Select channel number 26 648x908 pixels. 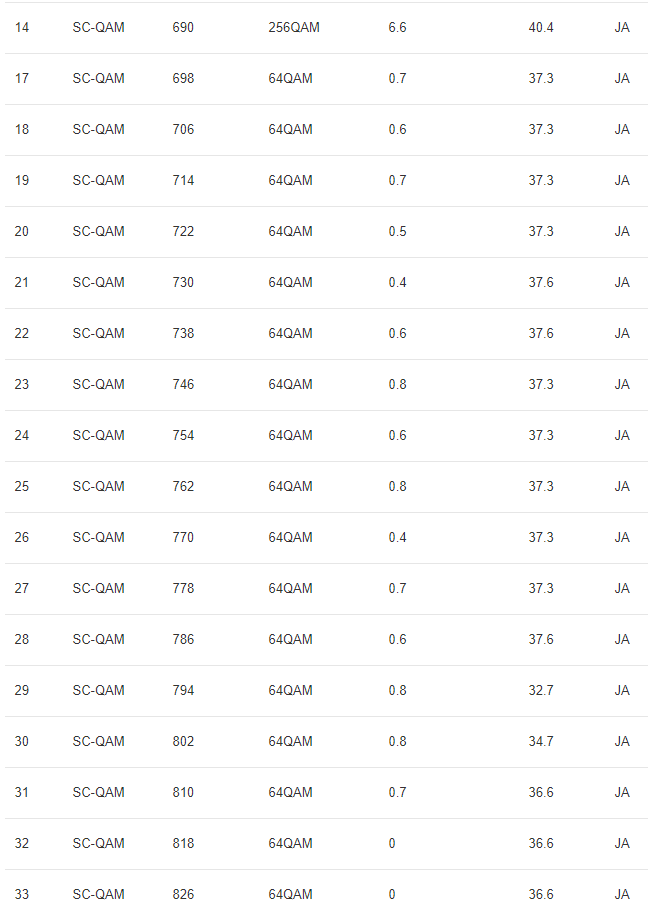click(x=22, y=537)
